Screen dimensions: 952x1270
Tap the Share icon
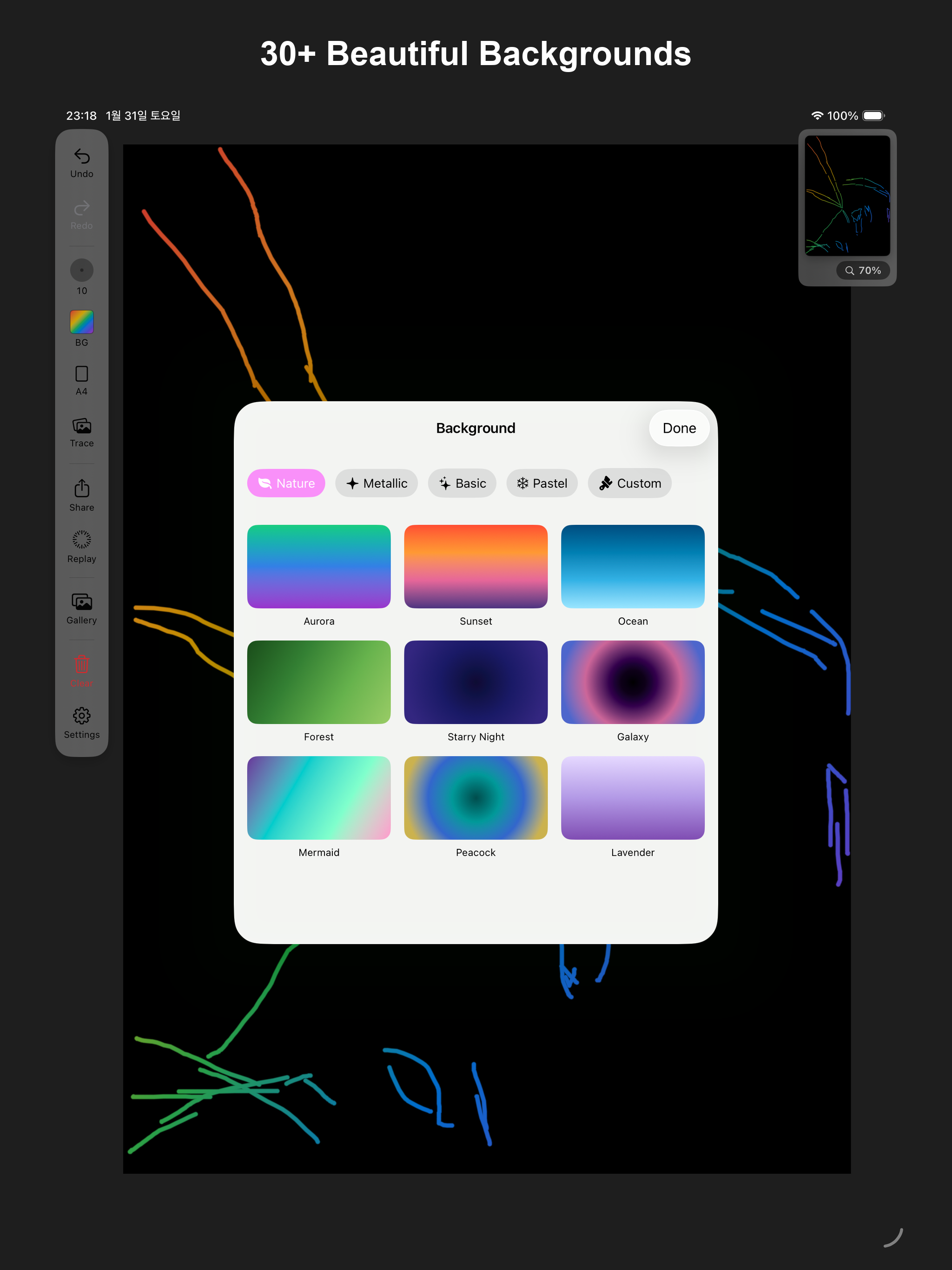pyautogui.click(x=81, y=496)
